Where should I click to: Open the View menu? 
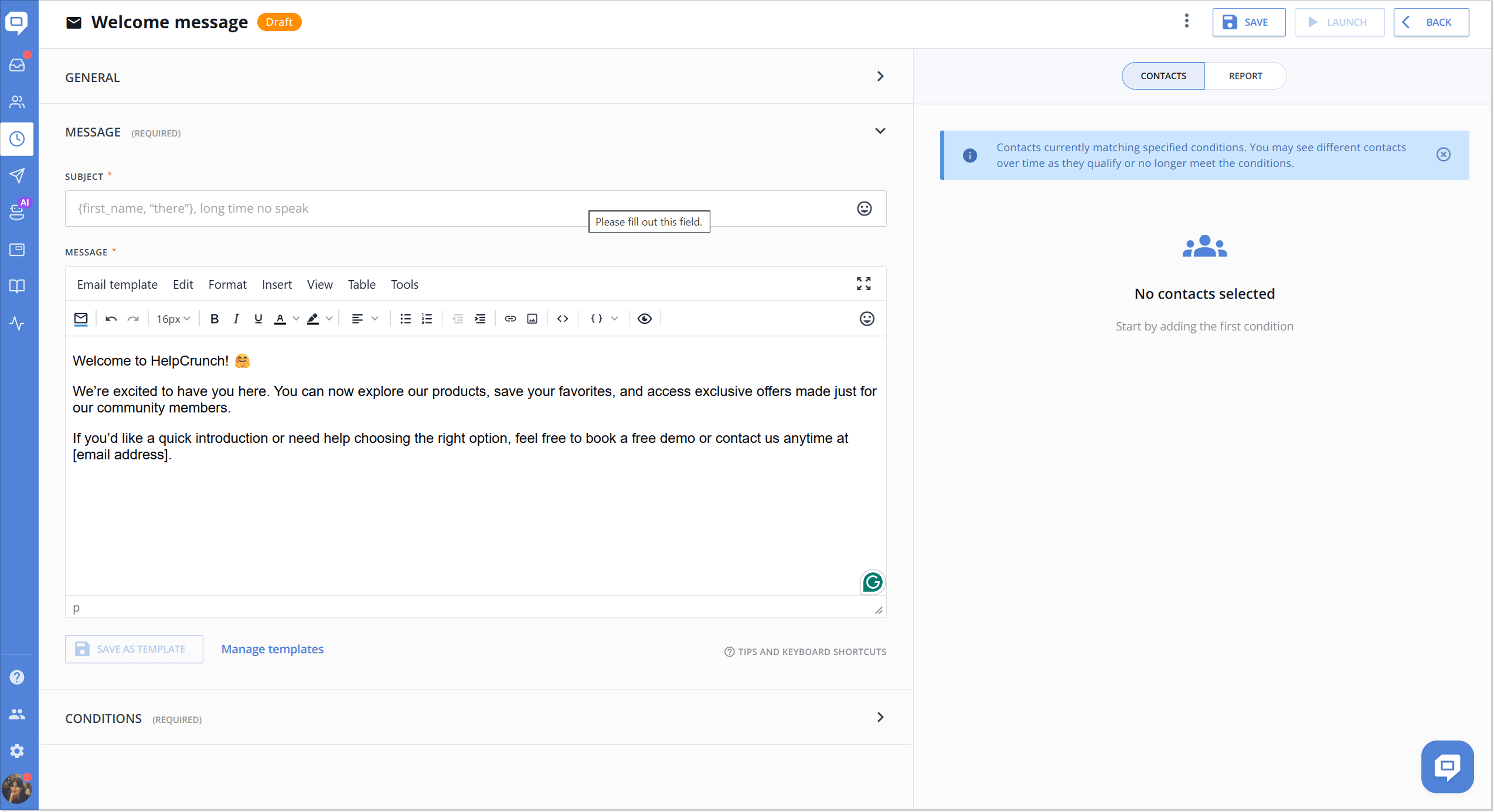click(x=319, y=284)
